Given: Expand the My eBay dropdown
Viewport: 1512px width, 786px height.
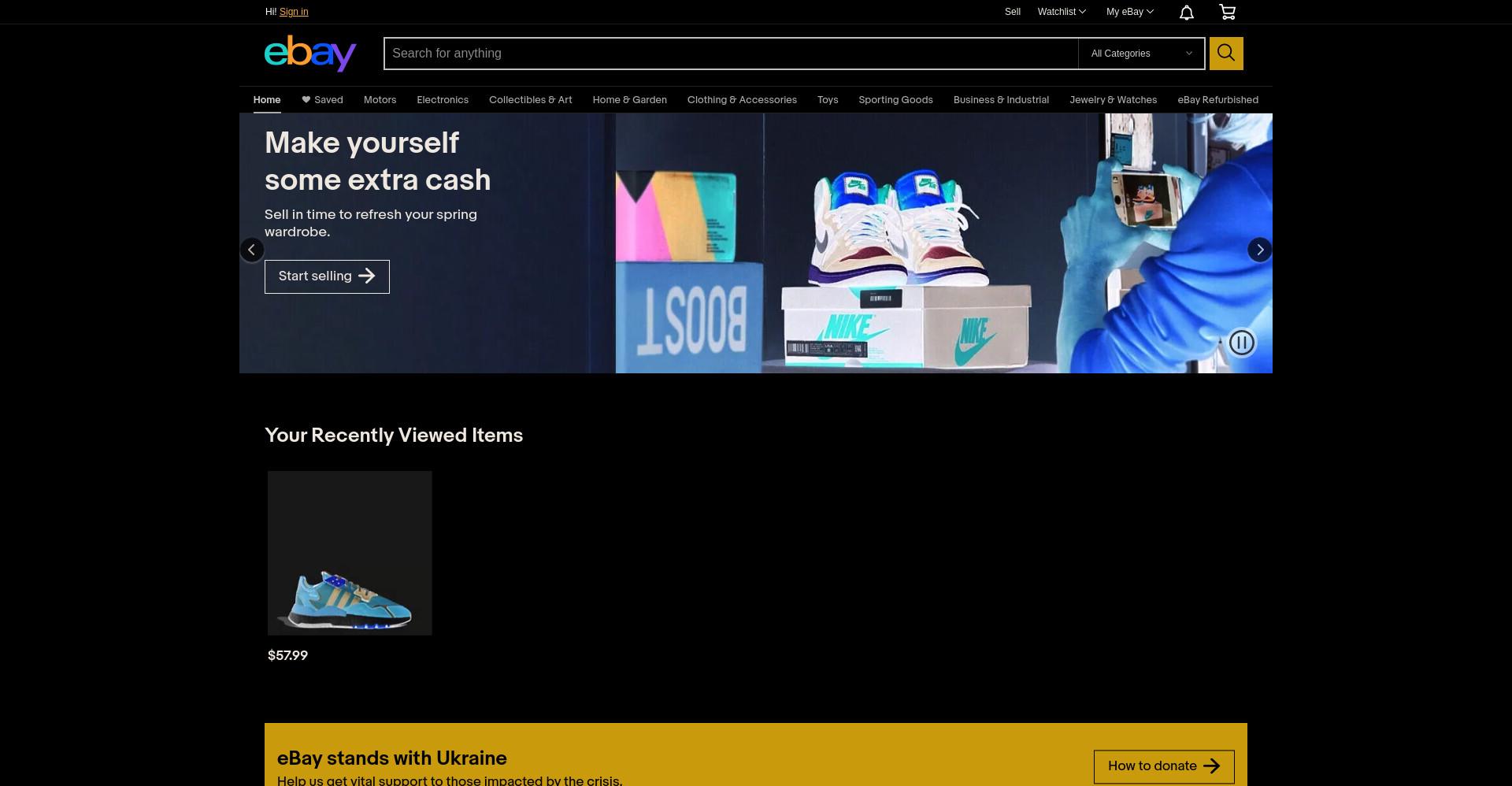Looking at the screenshot, I should [1130, 12].
